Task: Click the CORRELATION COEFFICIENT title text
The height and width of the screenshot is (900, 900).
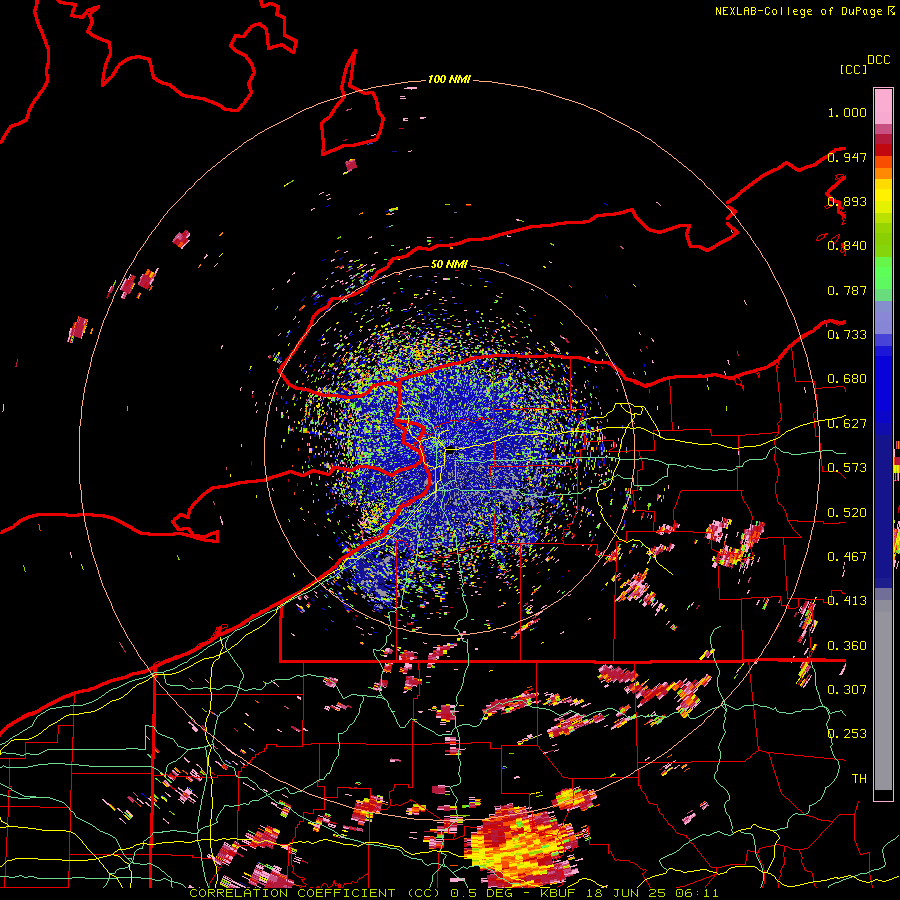Action: point(292,893)
